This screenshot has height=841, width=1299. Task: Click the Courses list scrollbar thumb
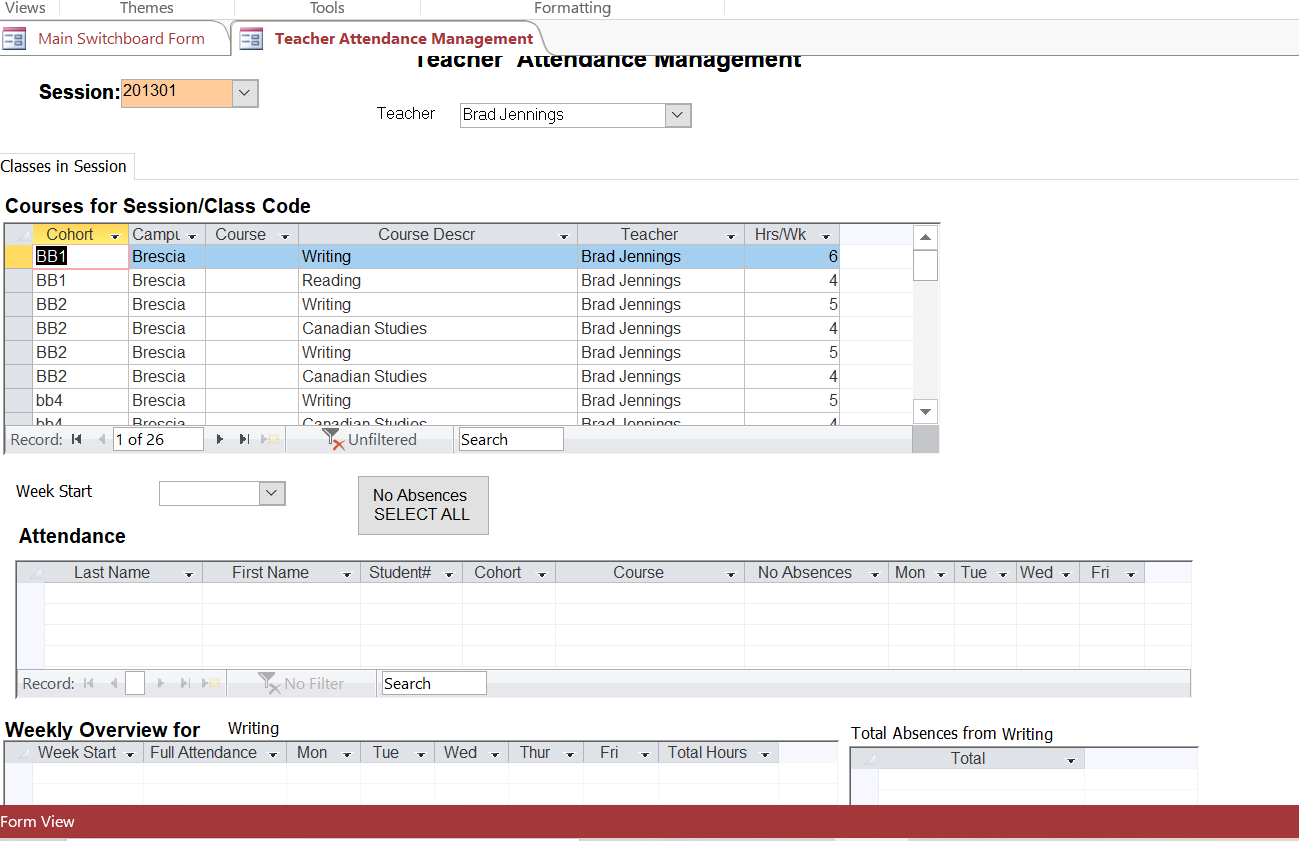pos(926,265)
